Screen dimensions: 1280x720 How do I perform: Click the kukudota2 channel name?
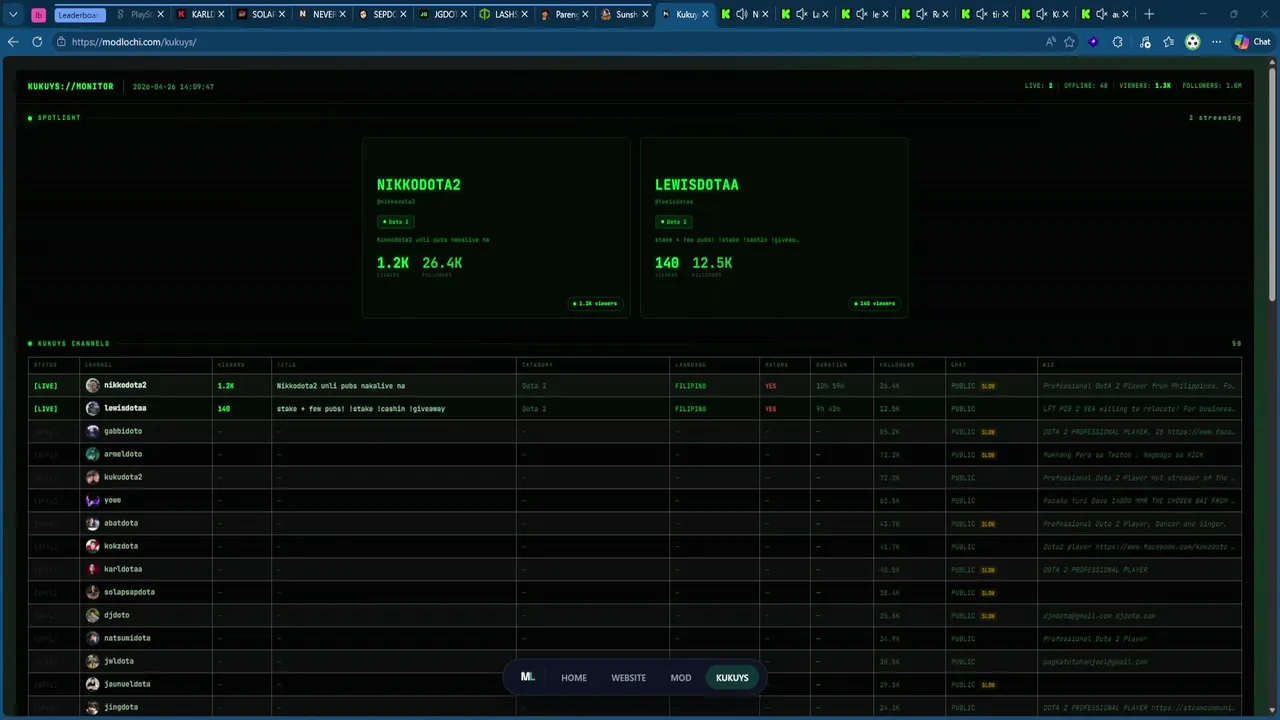(123, 477)
